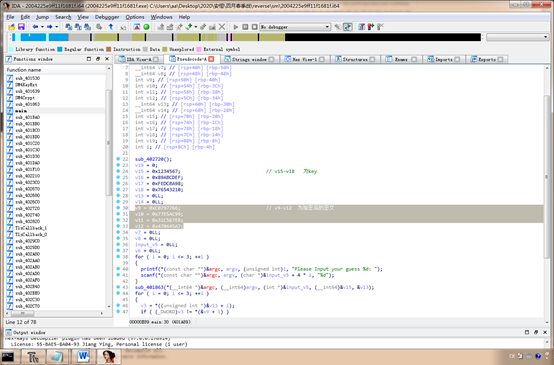554x365 pixels.
Task: Toggle breakpoint dot at line 22
Action: coord(118,159)
